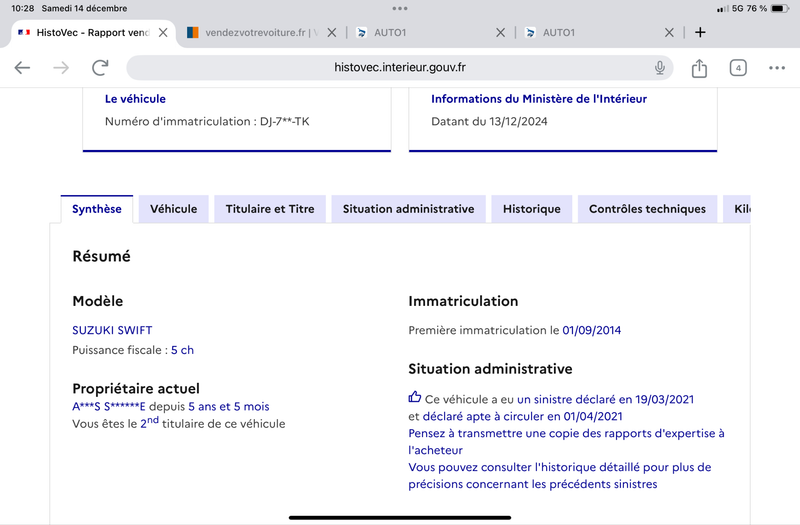The image size is (800, 525).
Task: Close the HistoVec tab
Action: [x=163, y=33]
